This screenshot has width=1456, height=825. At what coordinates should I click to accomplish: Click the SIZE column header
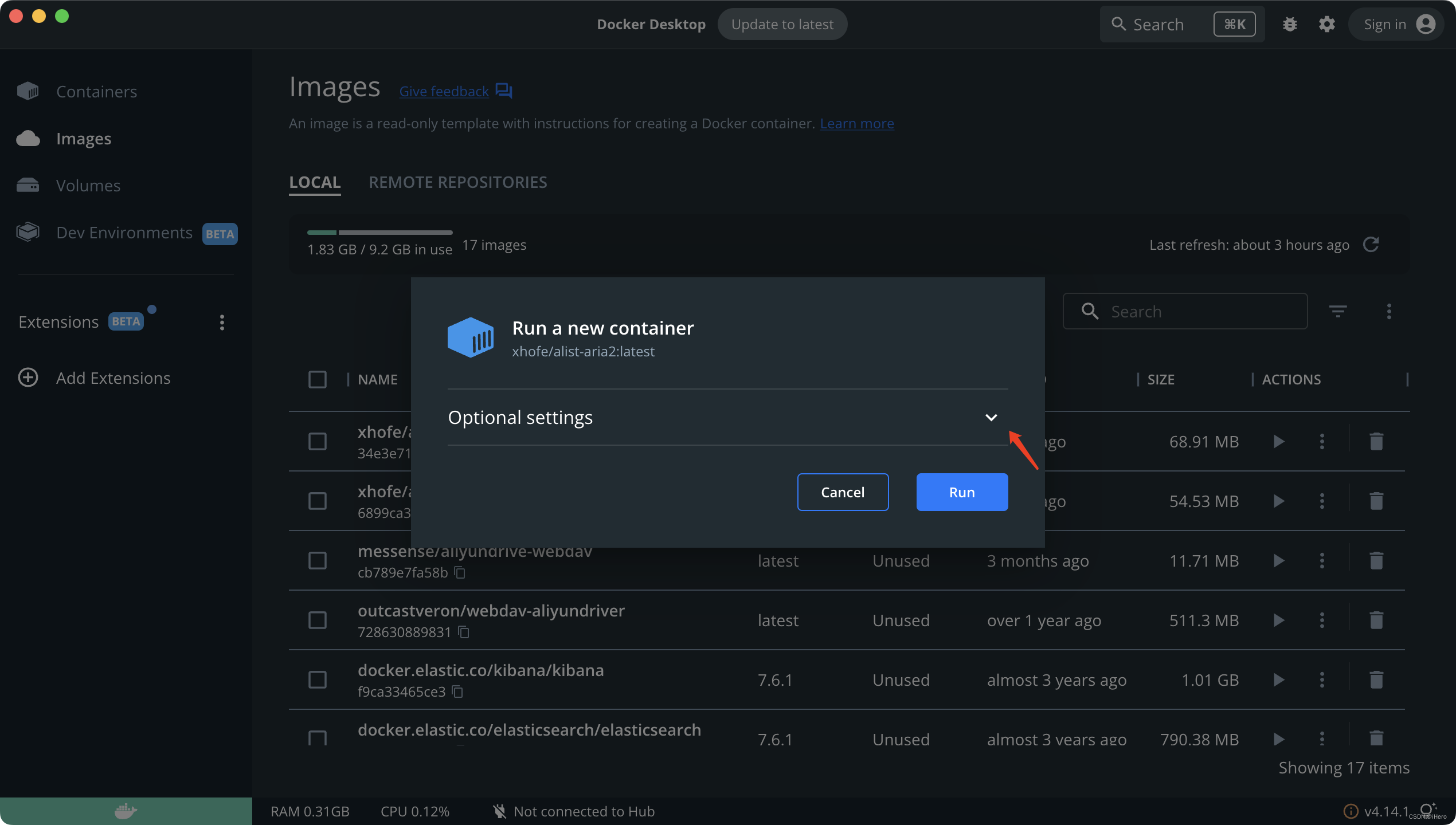pos(1161,379)
